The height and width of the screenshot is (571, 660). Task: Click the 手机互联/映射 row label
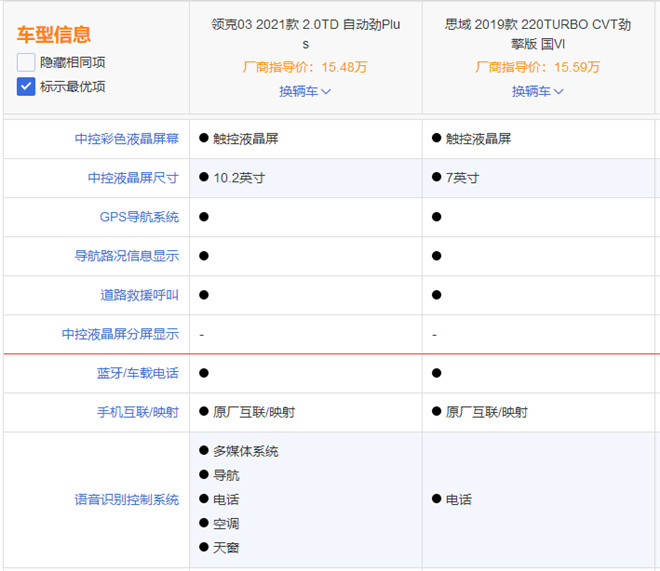(138, 412)
